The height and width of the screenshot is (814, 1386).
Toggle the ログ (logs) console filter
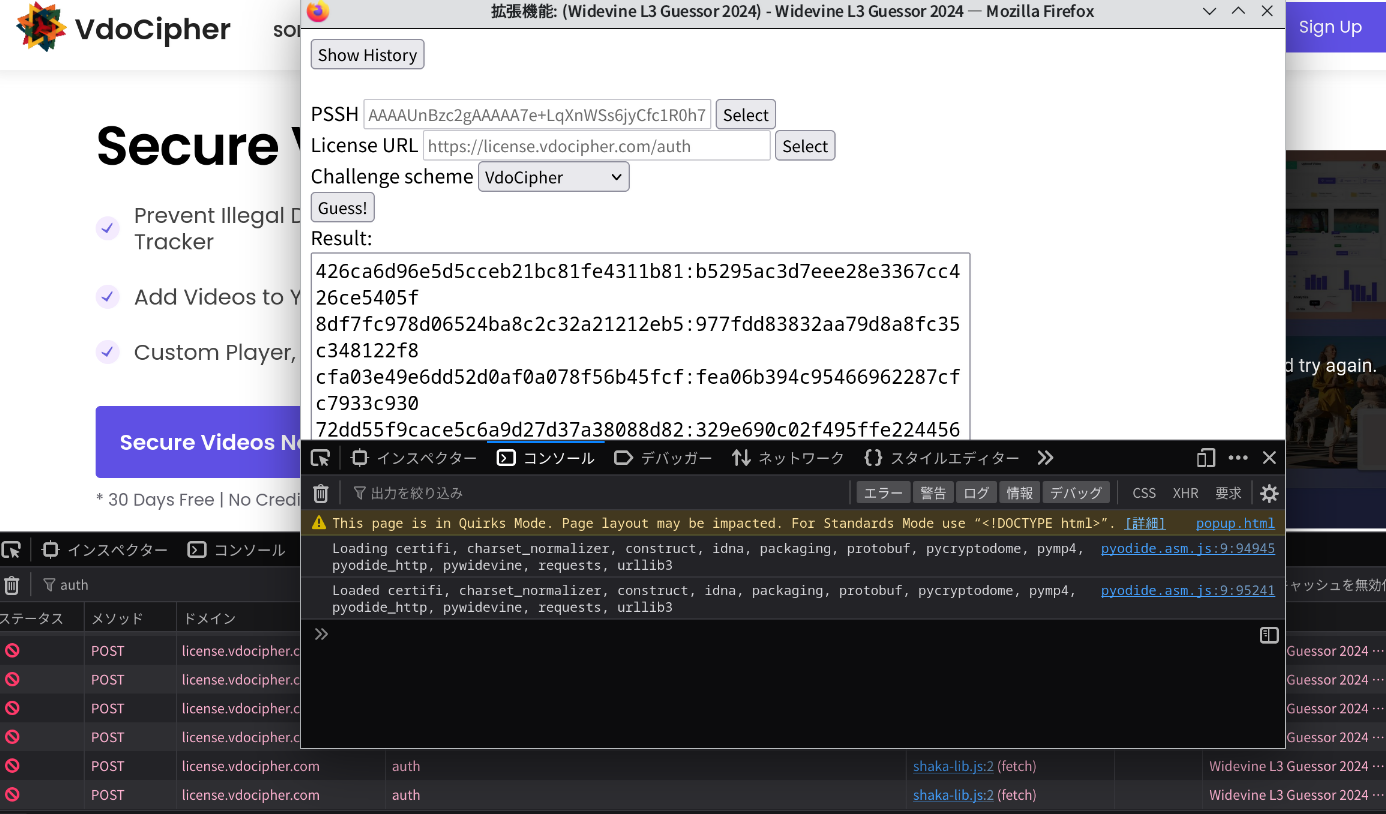[x=976, y=493]
